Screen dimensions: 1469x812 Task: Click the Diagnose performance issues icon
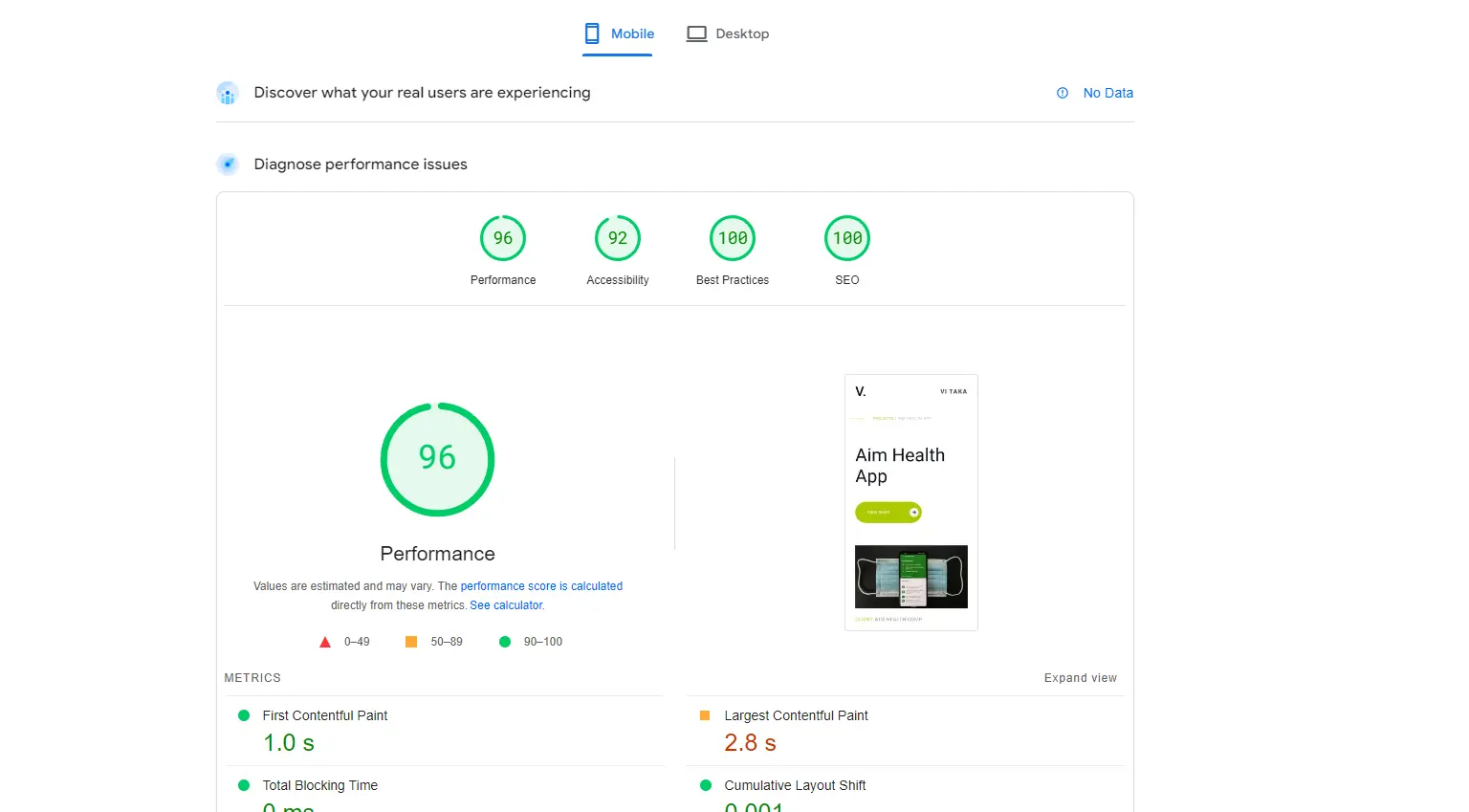click(228, 165)
